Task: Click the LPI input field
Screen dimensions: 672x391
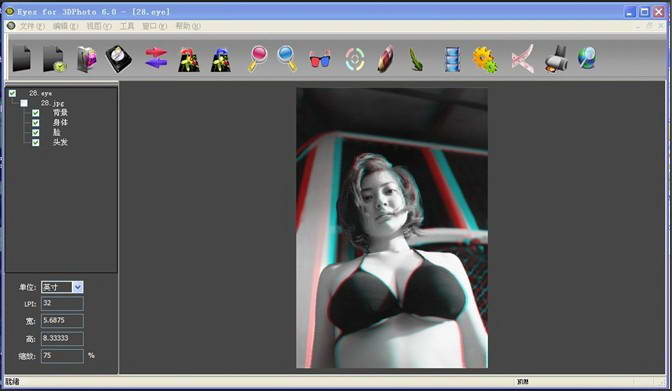Action: point(62,304)
